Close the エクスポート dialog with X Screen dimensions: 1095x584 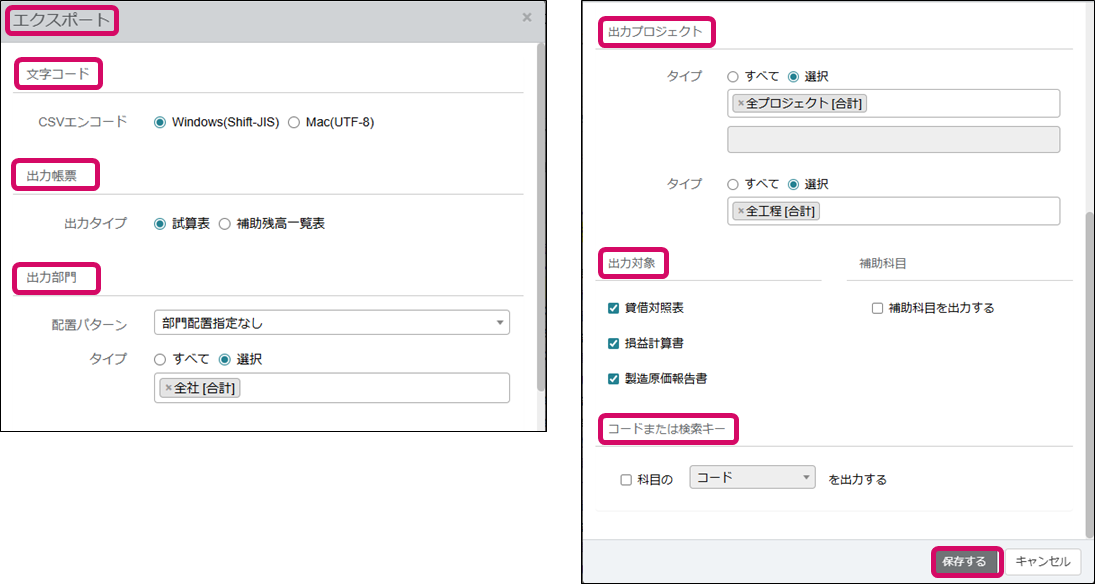coord(527,17)
